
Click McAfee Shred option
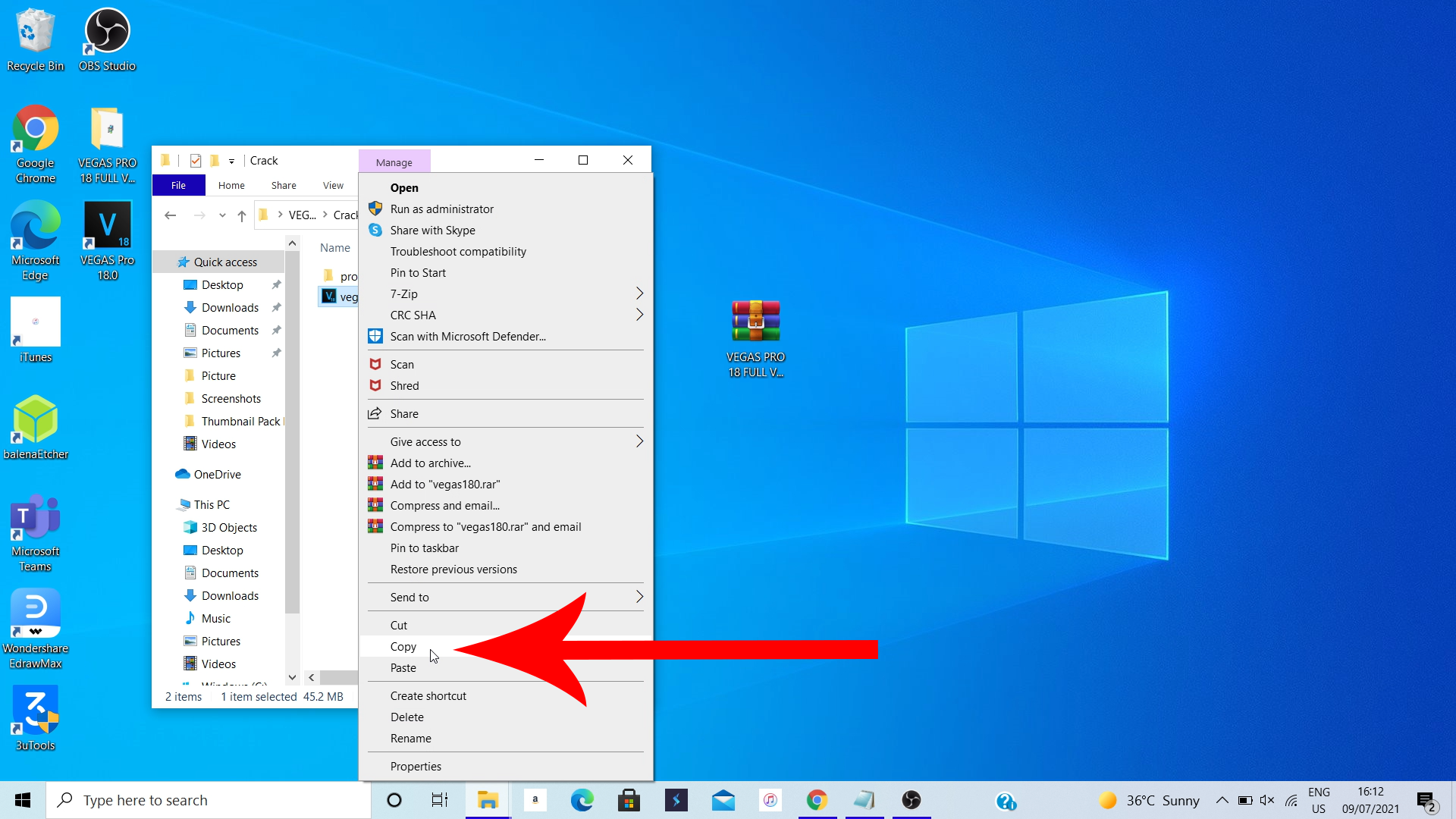coord(506,385)
